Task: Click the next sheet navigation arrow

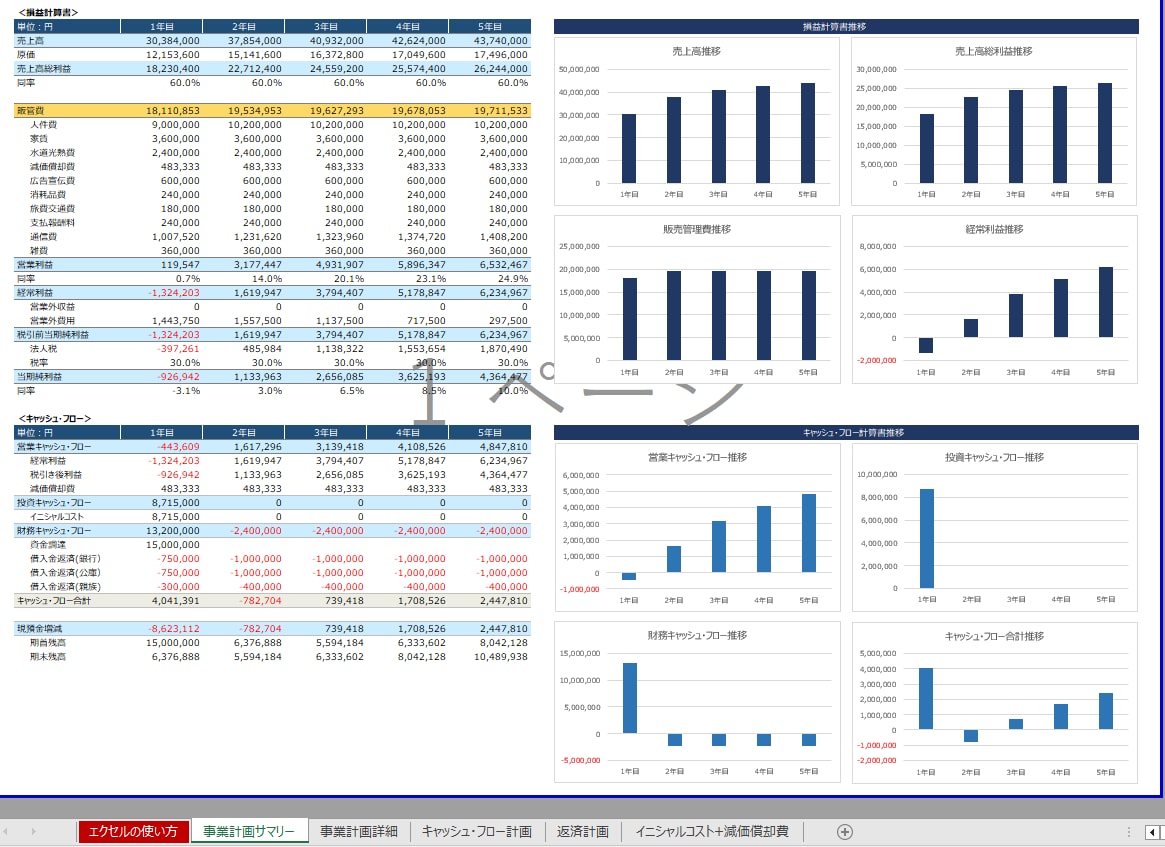Action: pos(33,831)
